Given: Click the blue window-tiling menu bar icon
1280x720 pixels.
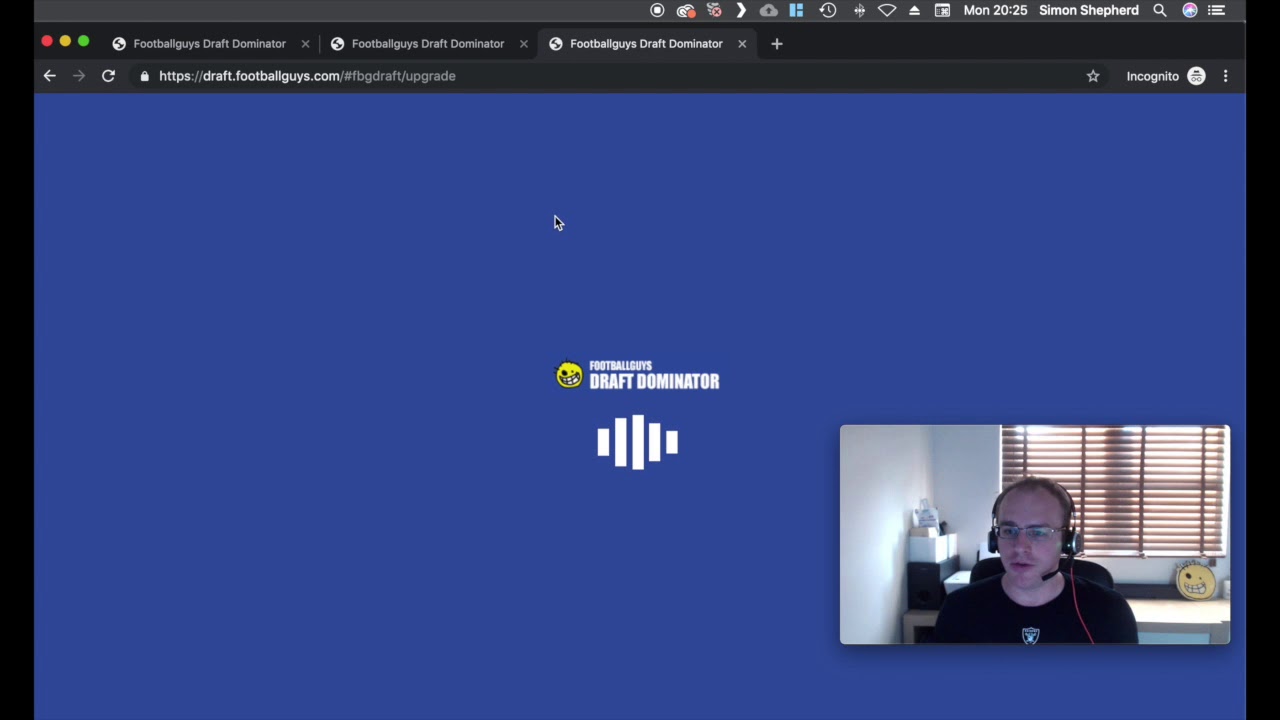Looking at the screenshot, I should tap(796, 10).
